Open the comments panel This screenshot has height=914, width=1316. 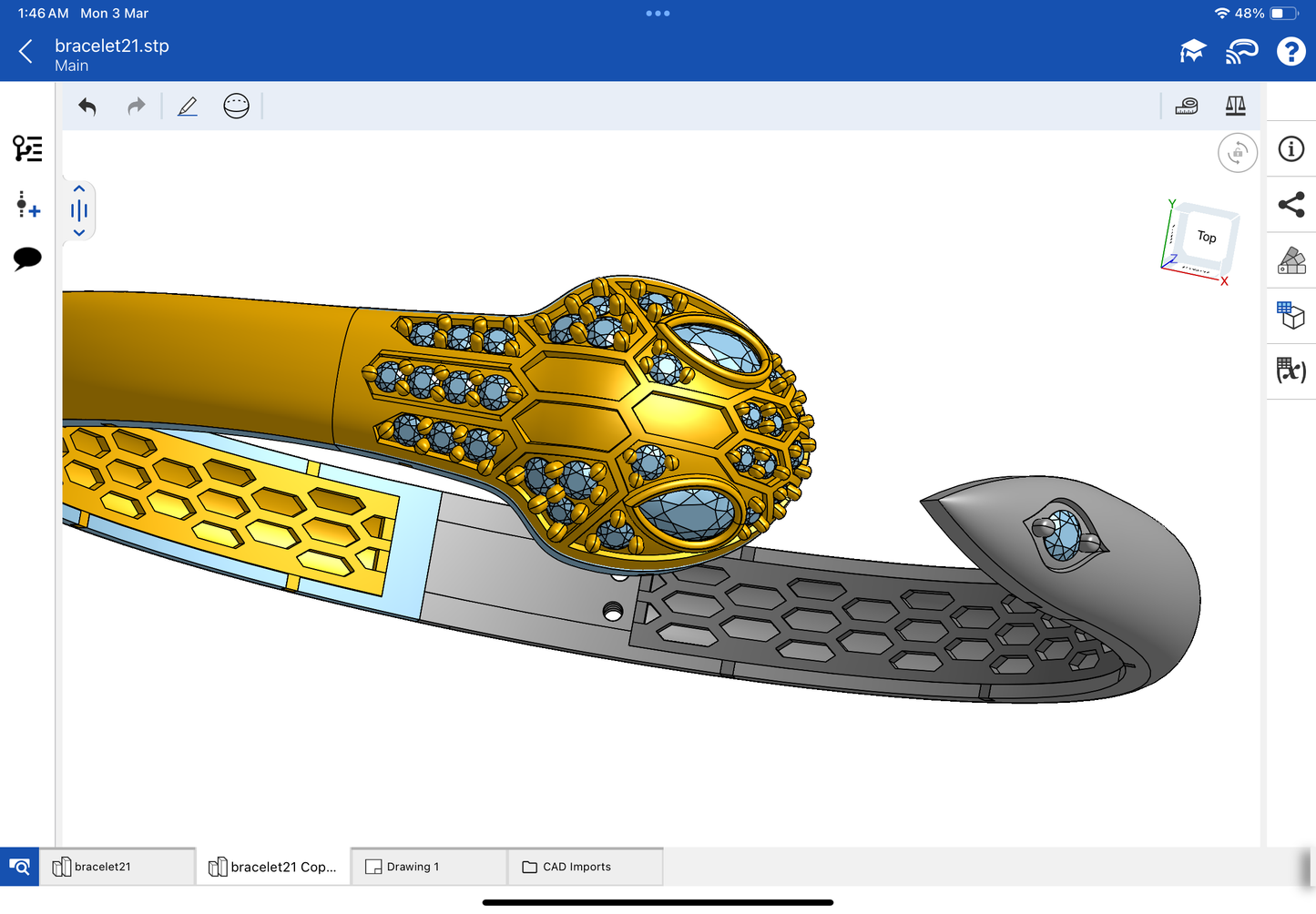tap(27, 259)
